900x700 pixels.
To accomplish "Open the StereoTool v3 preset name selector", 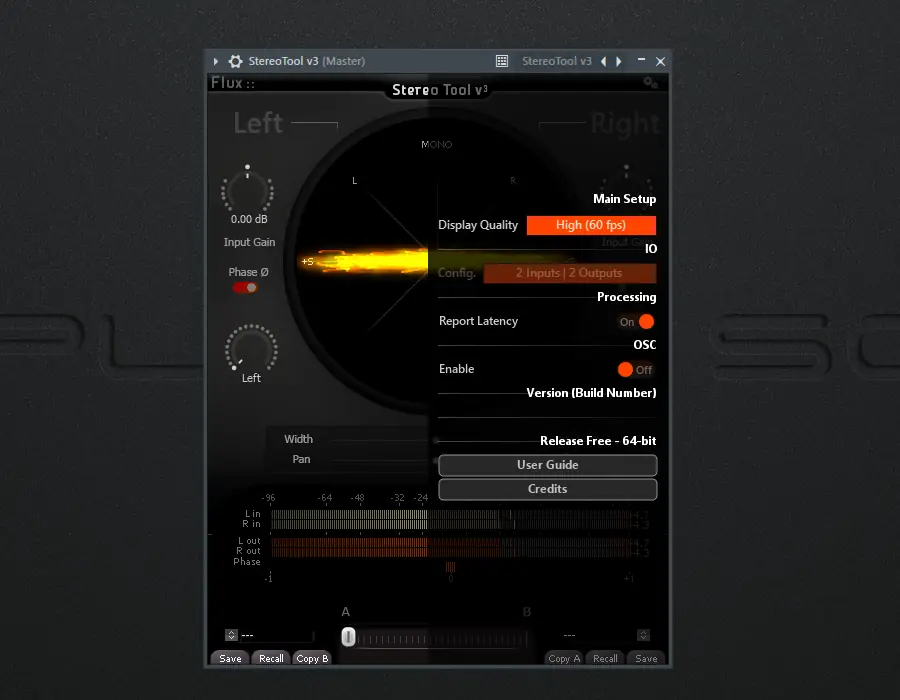I will [556, 61].
